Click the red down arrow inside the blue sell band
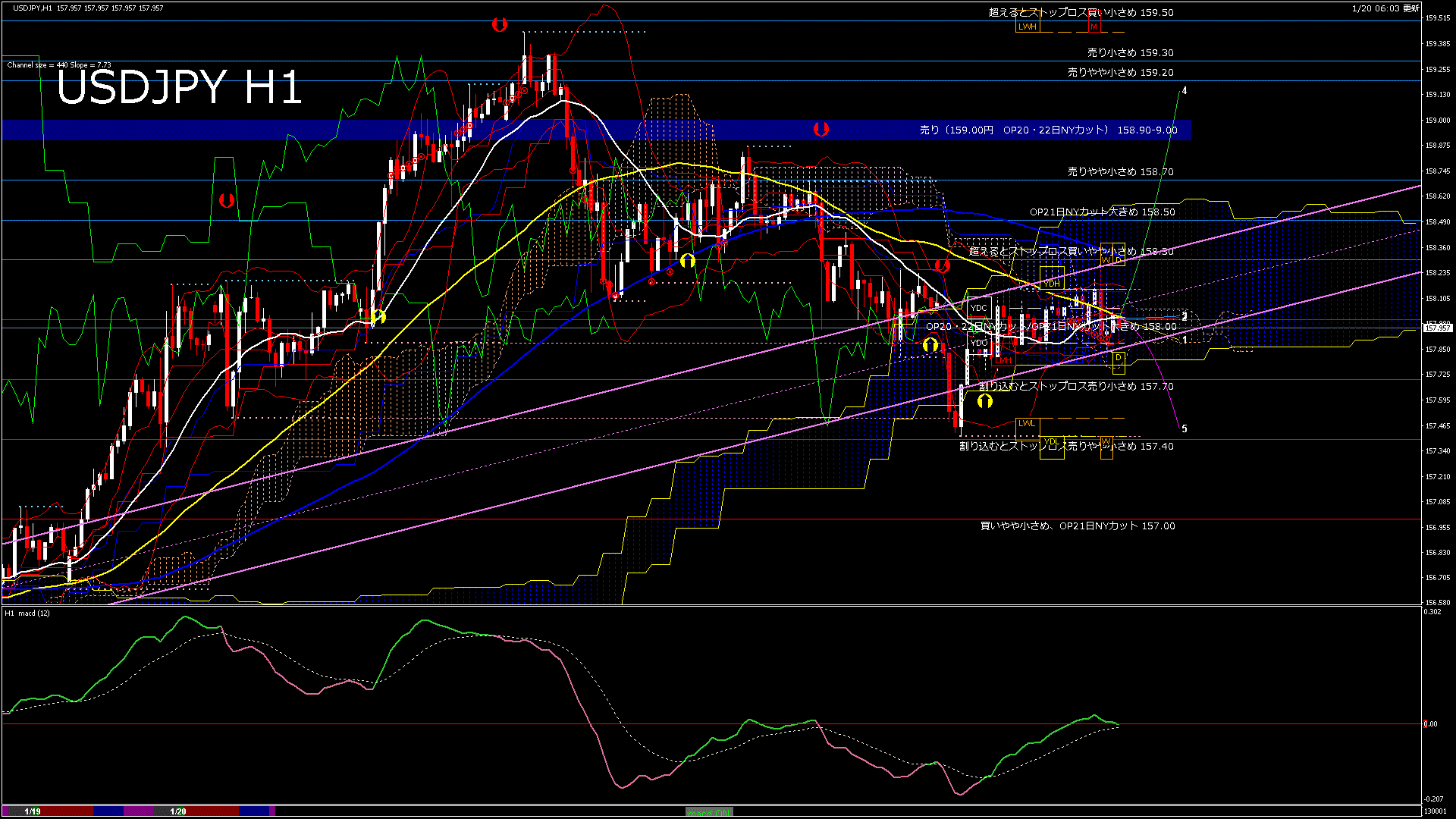 (x=821, y=130)
